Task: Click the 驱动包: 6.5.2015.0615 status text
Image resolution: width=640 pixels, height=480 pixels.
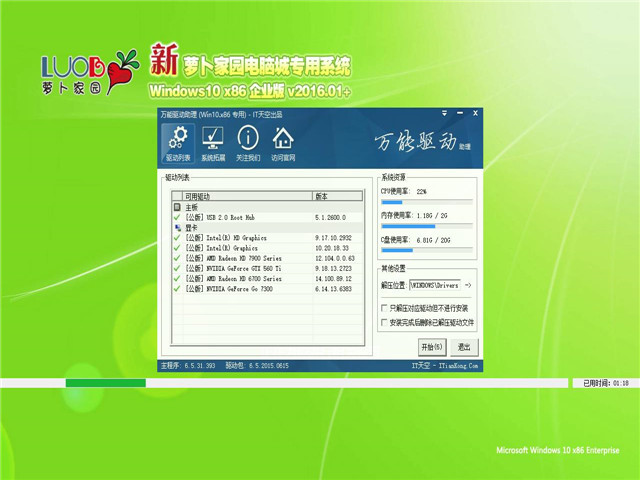Action: click(x=257, y=366)
